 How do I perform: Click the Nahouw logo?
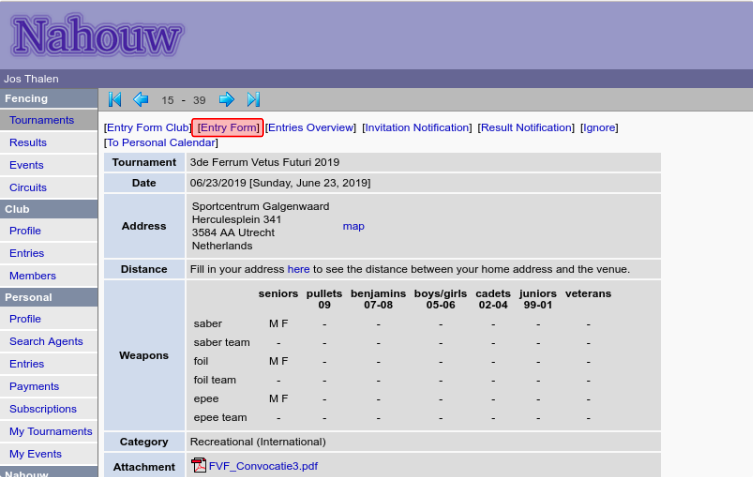click(x=97, y=37)
